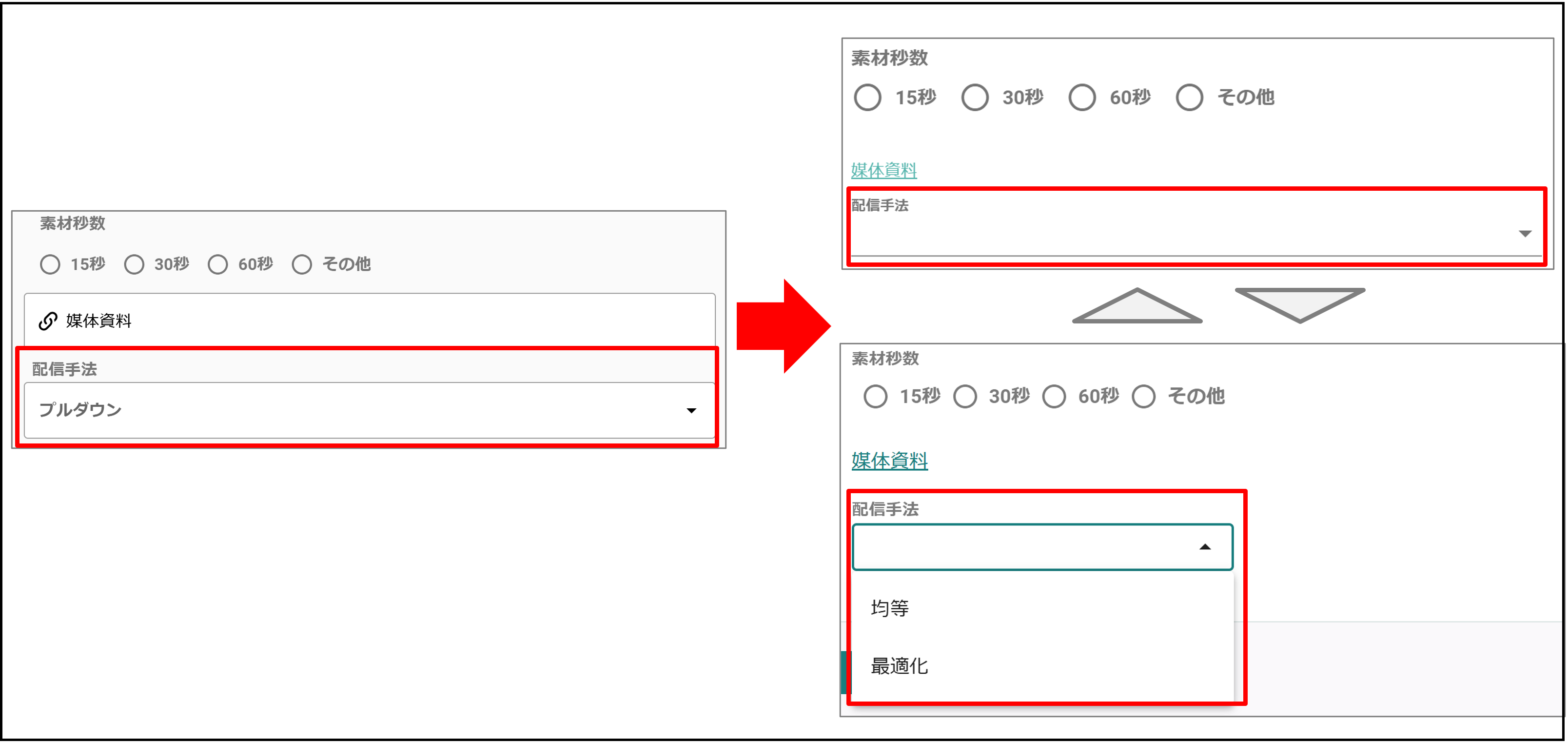Select 60秒 radio in bottom-right panel
The width and height of the screenshot is (1568, 743).
pos(1054,397)
